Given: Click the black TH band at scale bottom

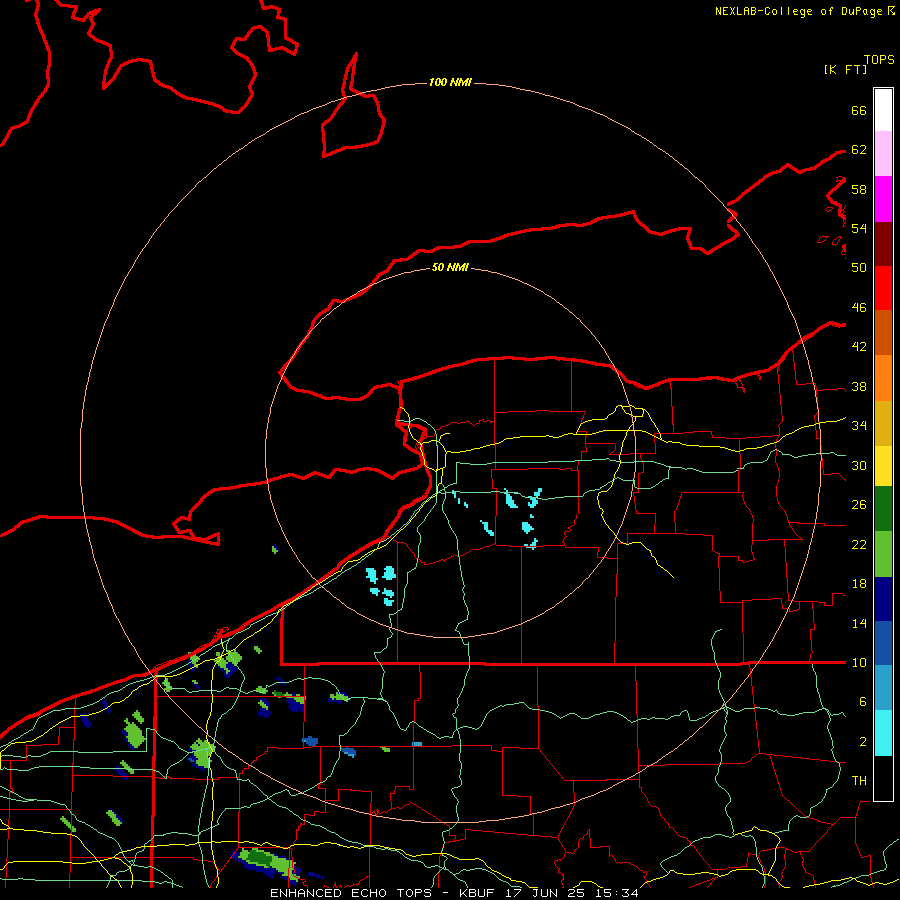Looking at the screenshot, I should tap(883, 778).
